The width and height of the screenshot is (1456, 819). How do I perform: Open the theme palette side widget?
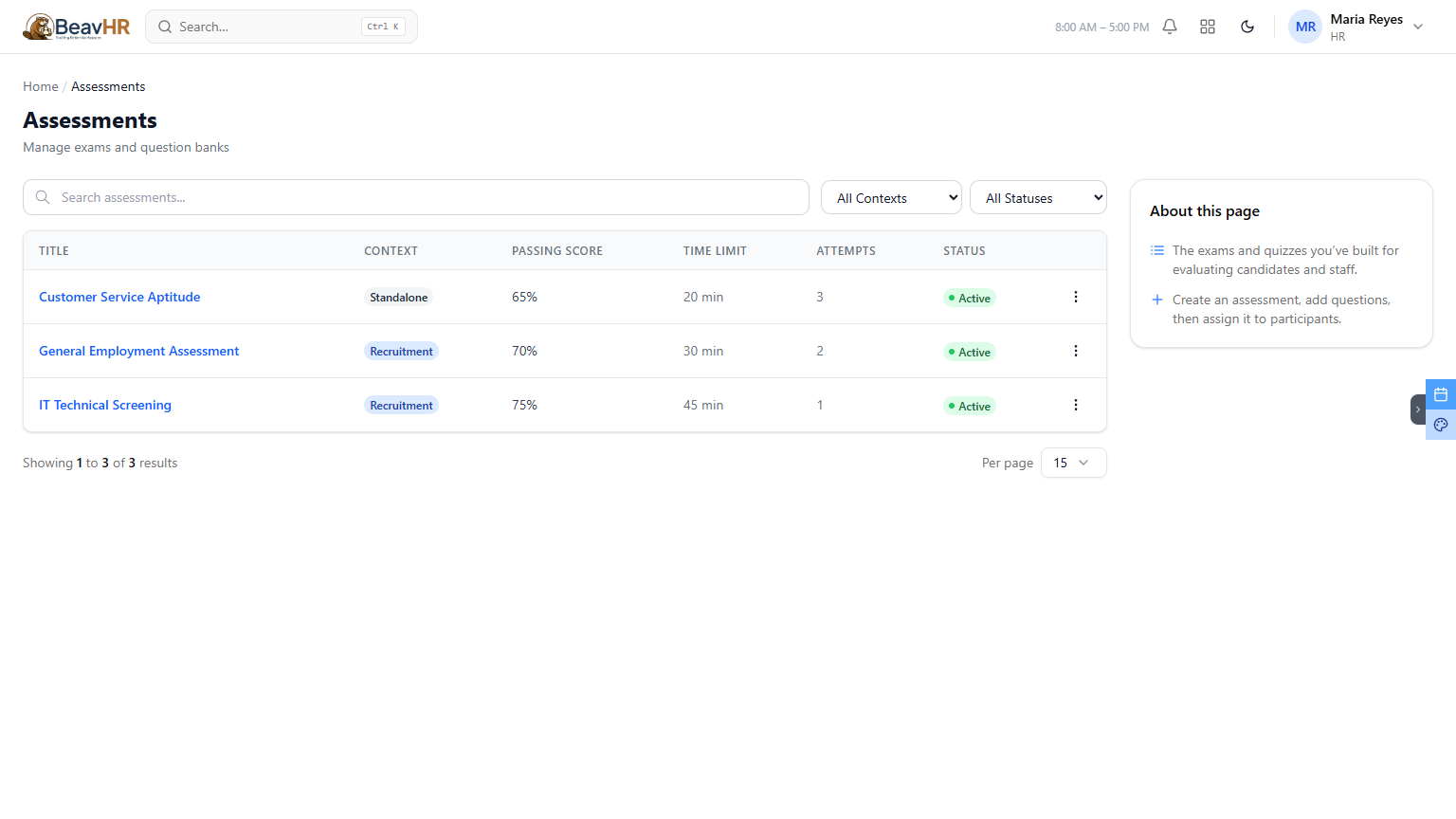point(1441,425)
